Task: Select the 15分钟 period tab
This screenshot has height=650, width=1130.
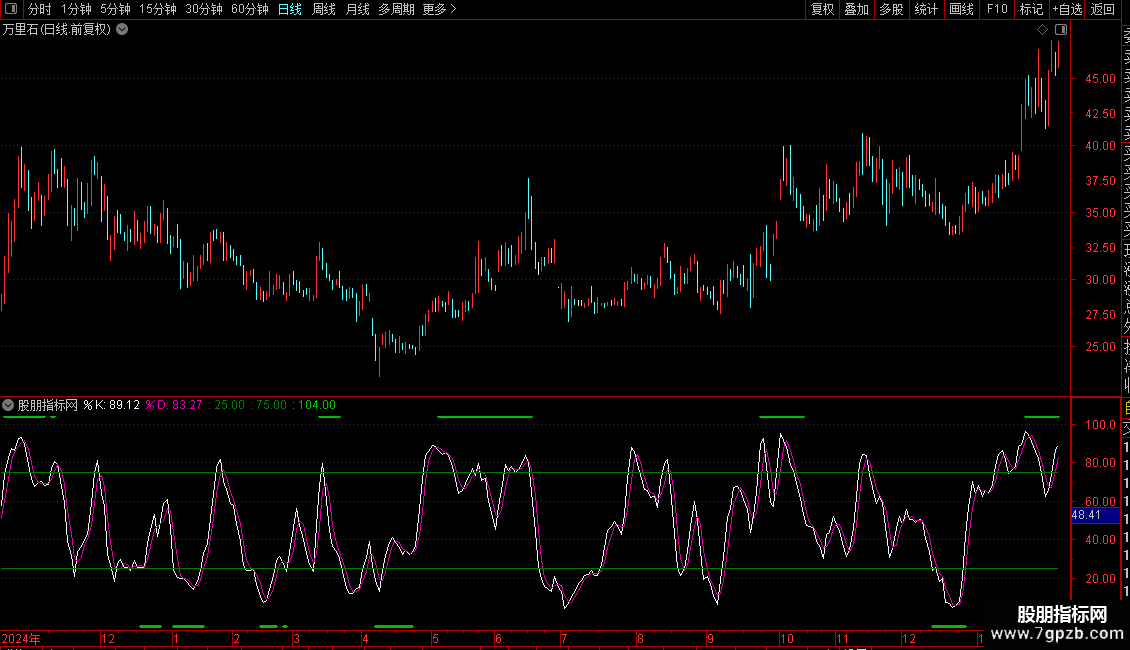Action: pos(158,9)
